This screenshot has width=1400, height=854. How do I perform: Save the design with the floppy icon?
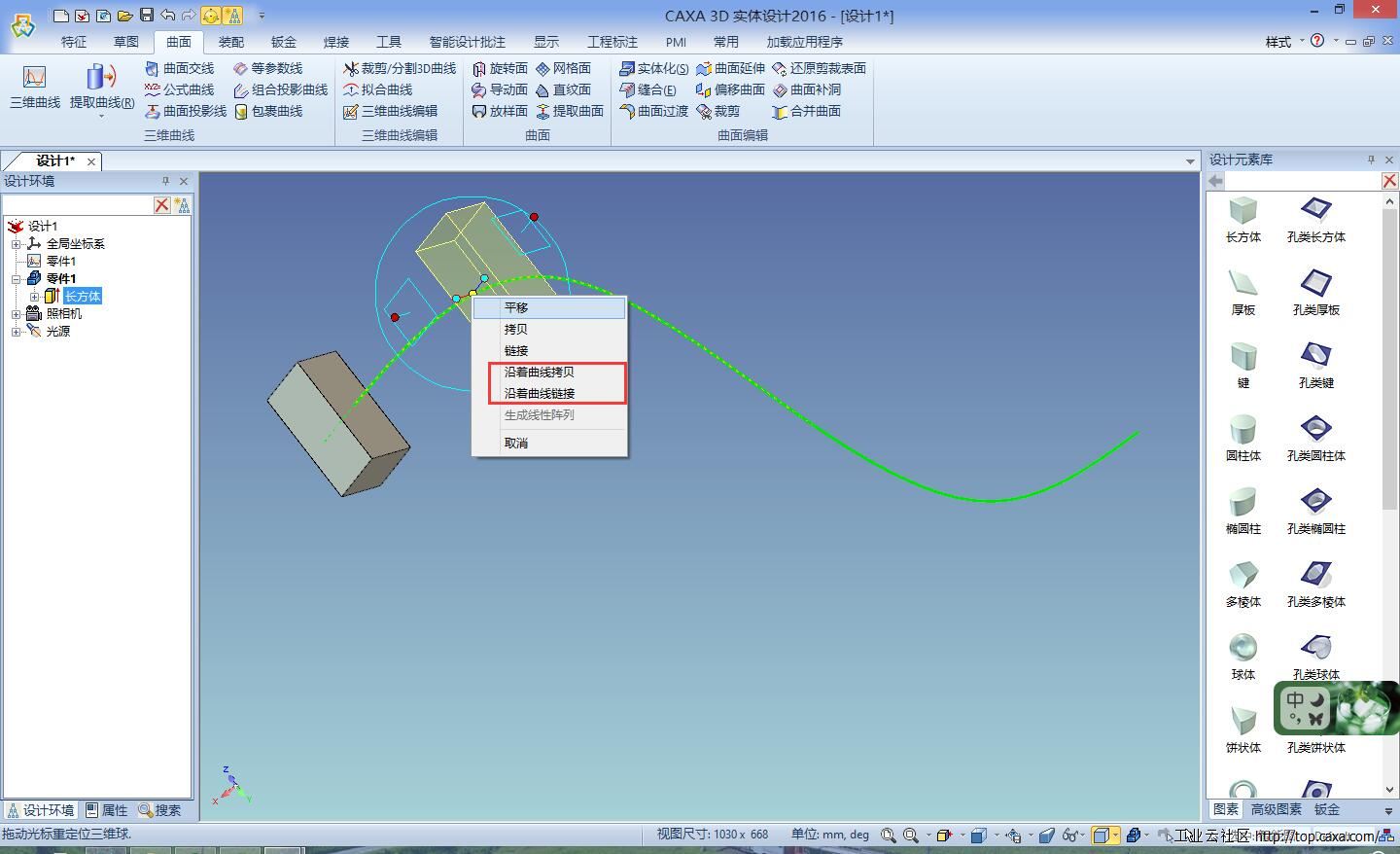[147, 15]
